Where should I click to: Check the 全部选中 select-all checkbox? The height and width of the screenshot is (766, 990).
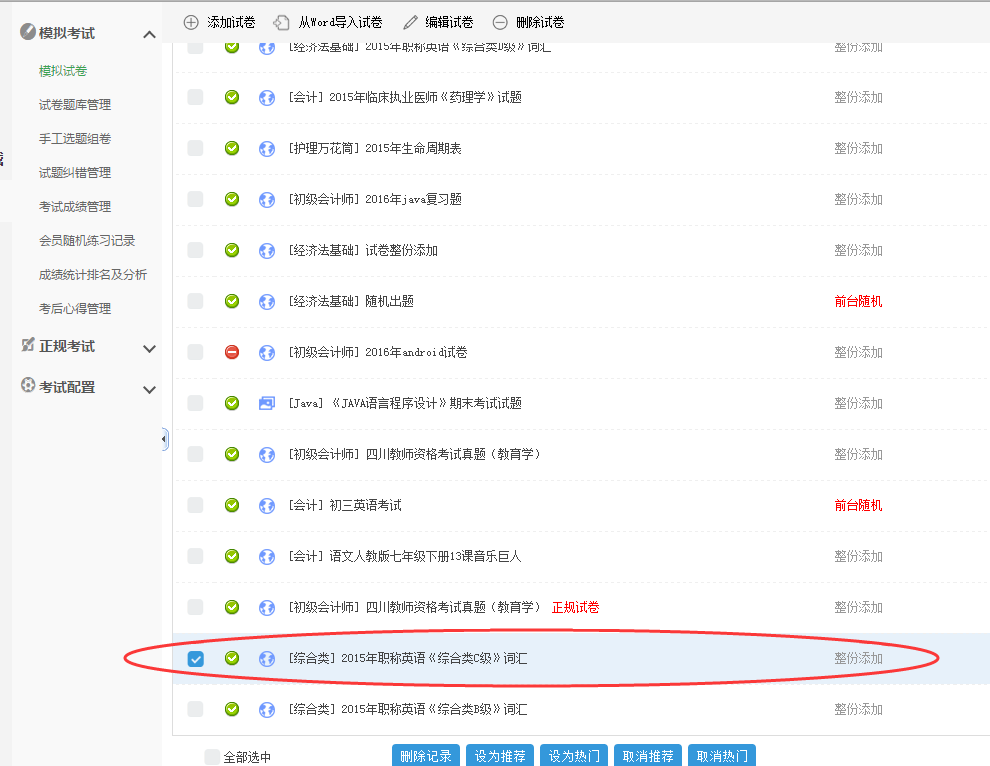click(x=212, y=757)
